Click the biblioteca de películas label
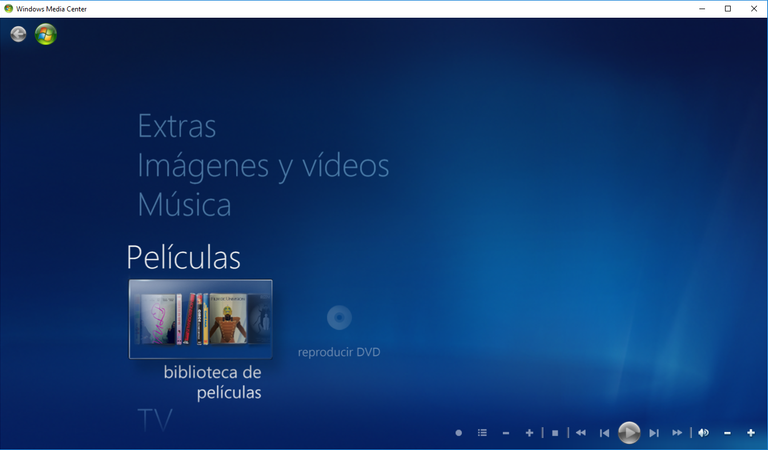Image resolution: width=768 pixels, height=450 pixels. 212,382
